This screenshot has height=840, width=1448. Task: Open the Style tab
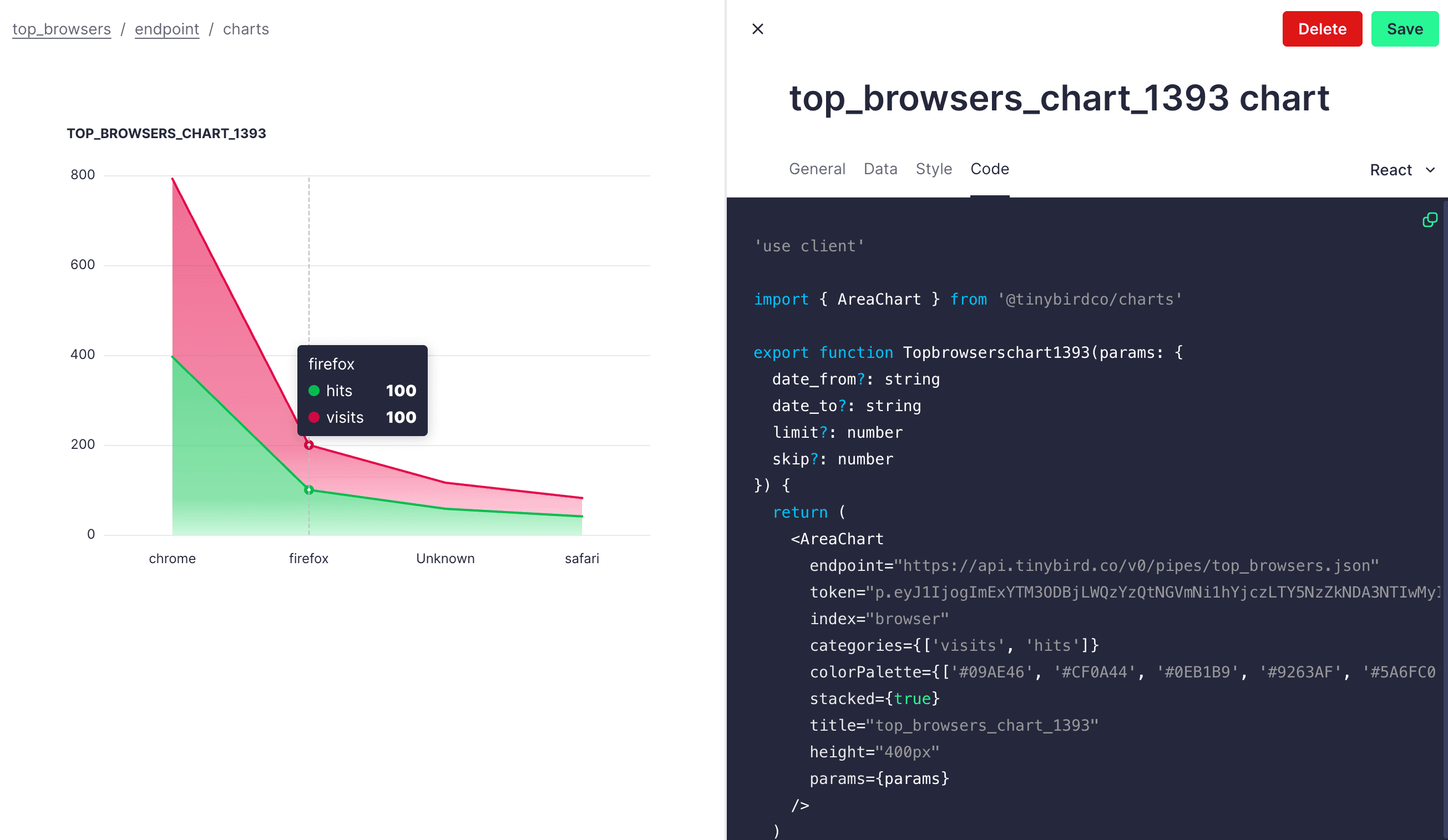pyautogui.click(x=933, y=169)
